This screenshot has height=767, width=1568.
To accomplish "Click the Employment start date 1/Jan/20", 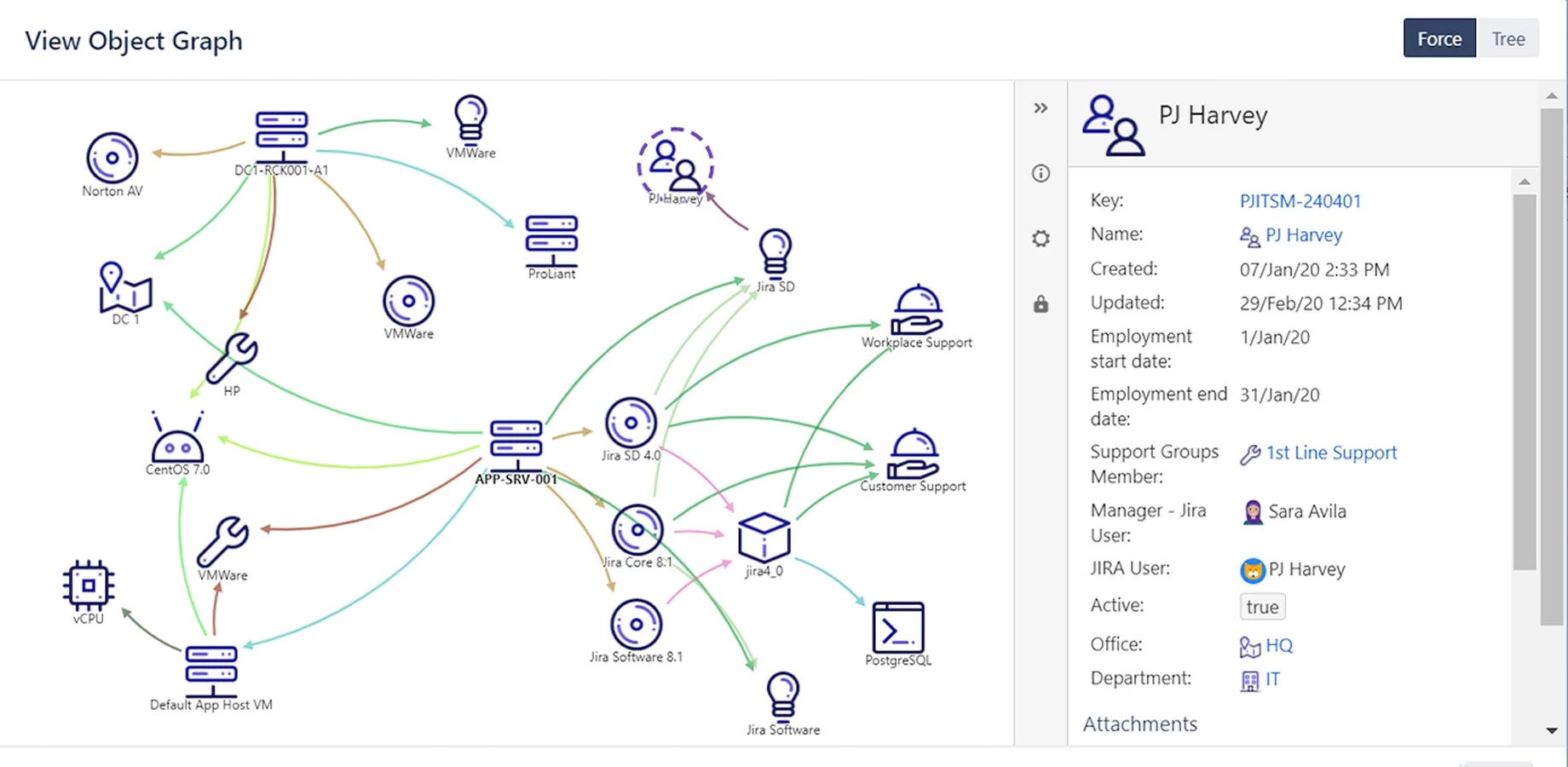I will (1275, 337).
